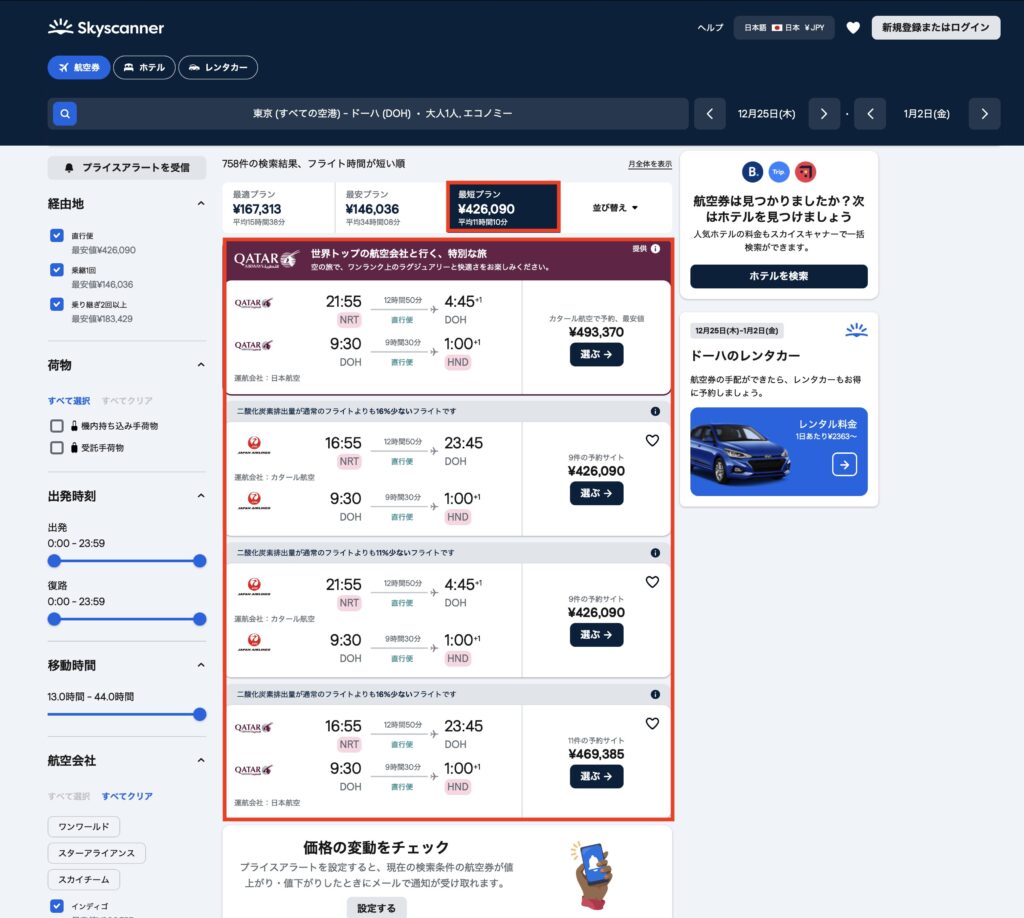Advance return date with next arrow

coord(984,114)
